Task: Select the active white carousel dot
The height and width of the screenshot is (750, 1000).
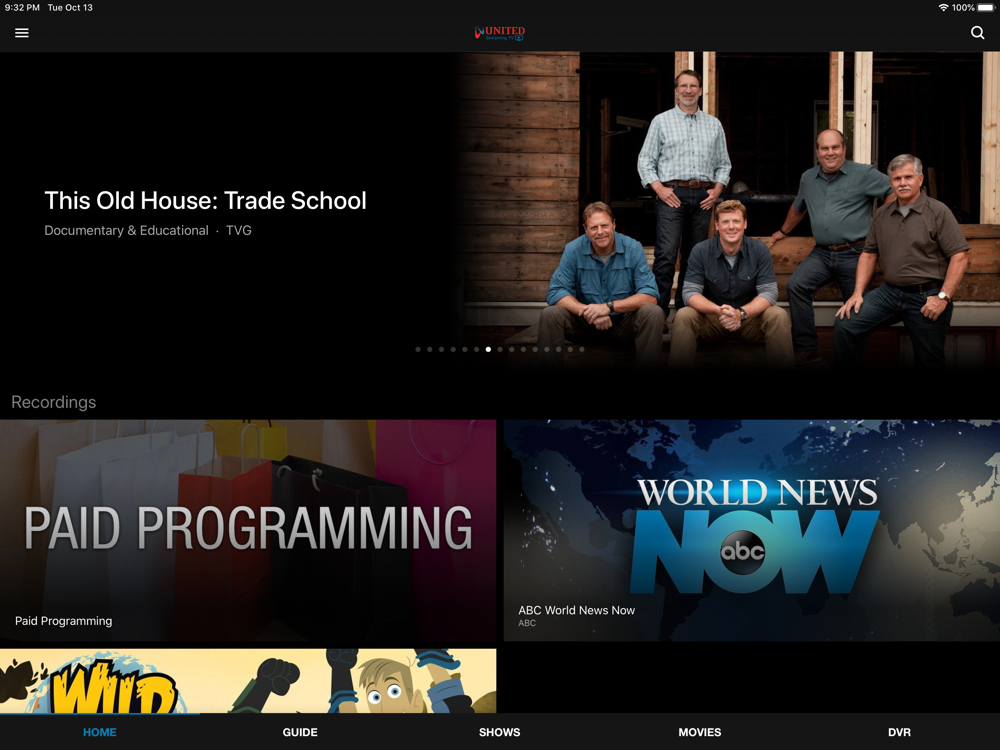Action: [488, 349]
